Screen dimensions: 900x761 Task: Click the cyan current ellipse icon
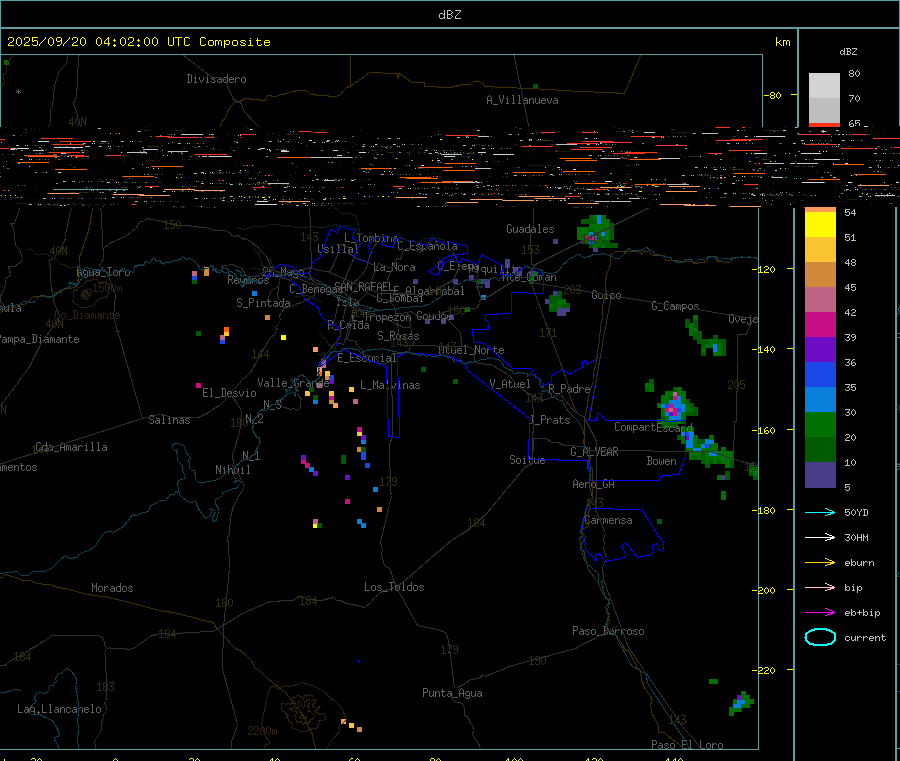click(x=820, y=637)
